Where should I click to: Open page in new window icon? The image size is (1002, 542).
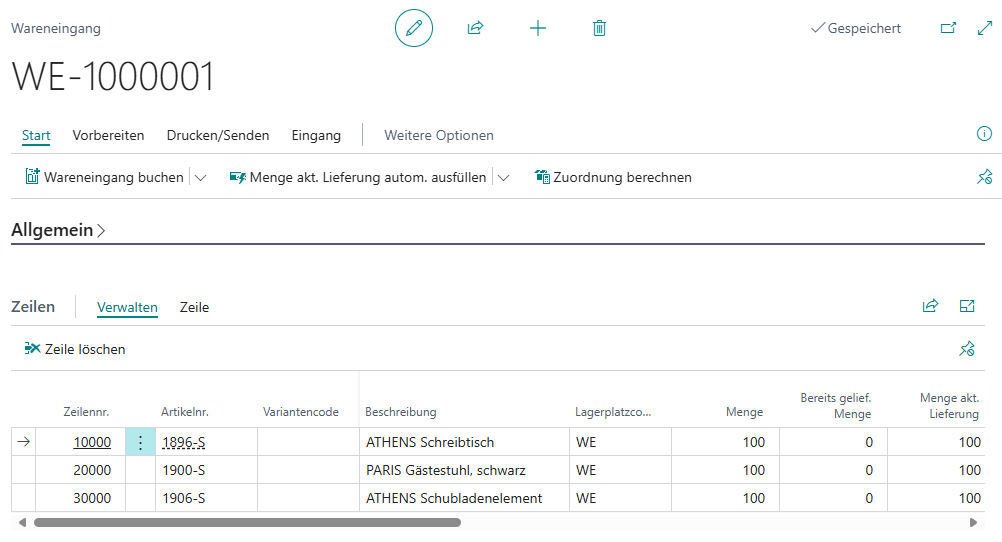pyautogui.click(x=948, y=28)
